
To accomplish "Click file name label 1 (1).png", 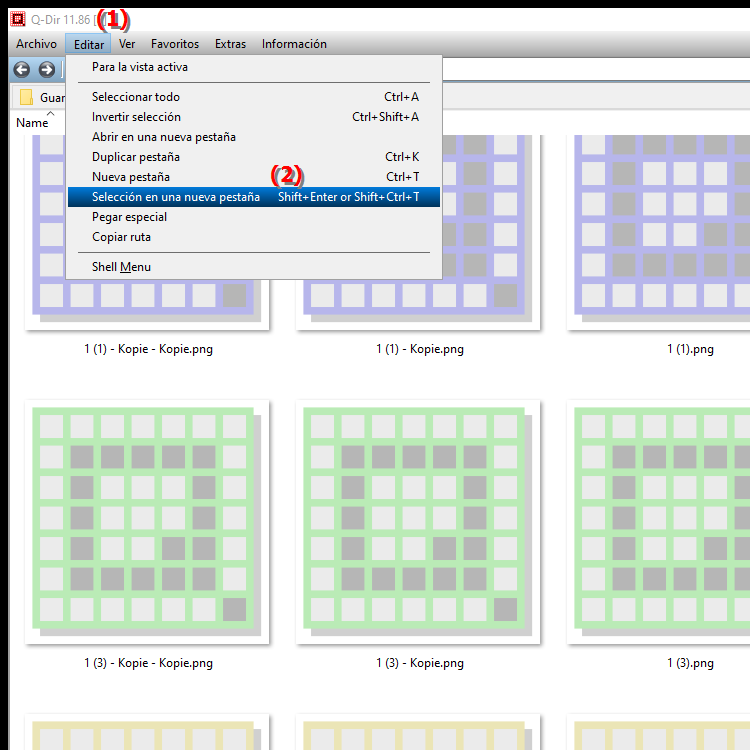I will click(x=690, y=349).
